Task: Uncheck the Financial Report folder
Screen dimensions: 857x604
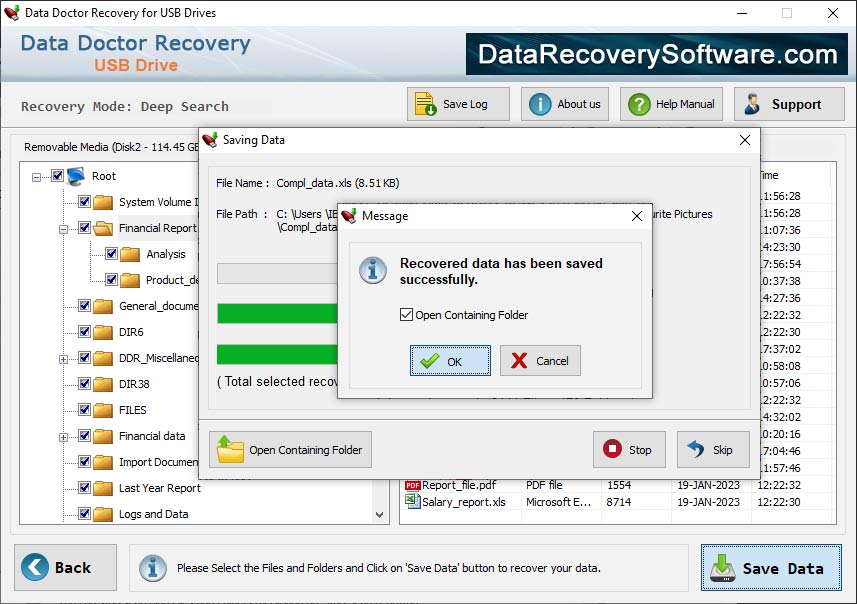Action: [x=84, y=227]
